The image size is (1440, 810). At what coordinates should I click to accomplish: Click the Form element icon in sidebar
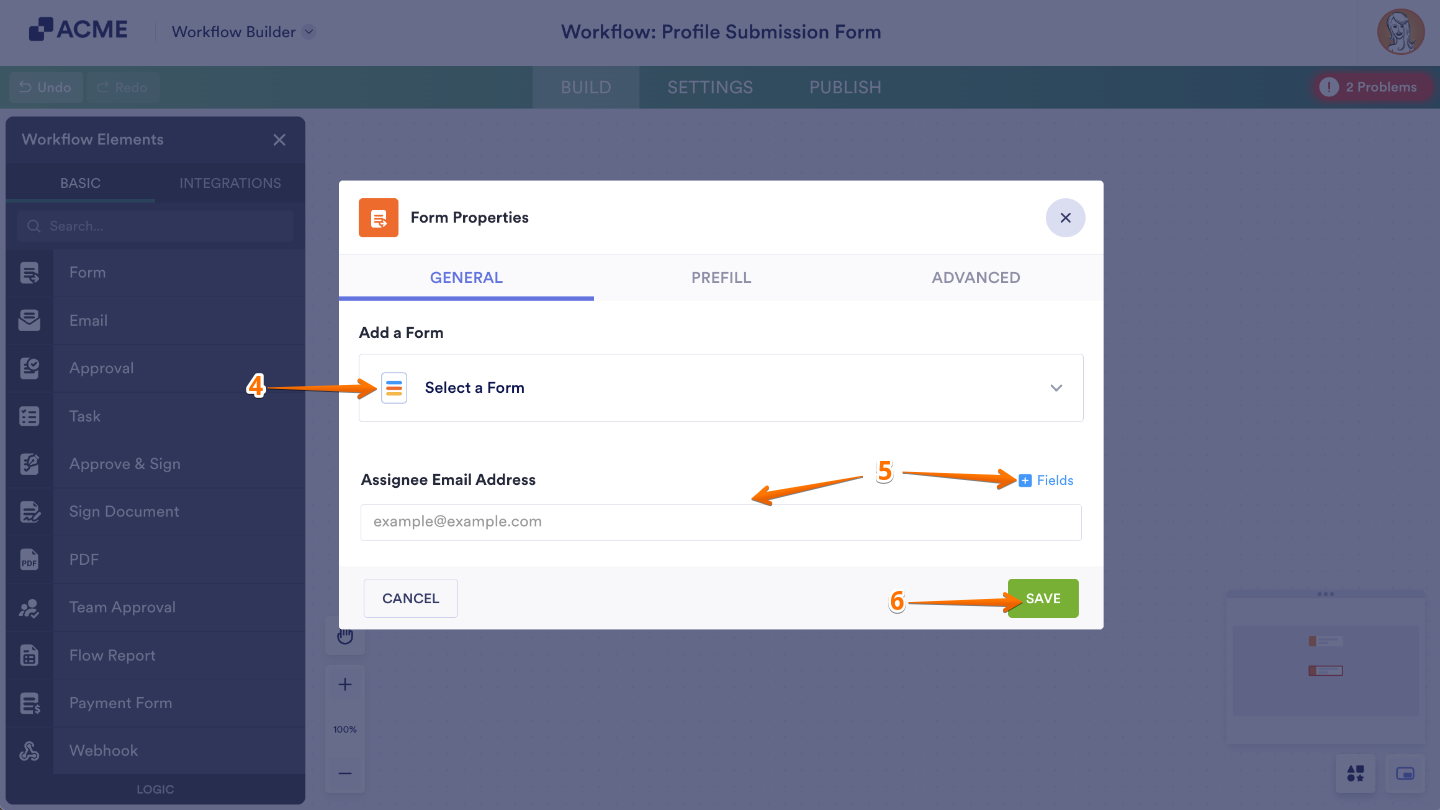[x=30, y=272]
